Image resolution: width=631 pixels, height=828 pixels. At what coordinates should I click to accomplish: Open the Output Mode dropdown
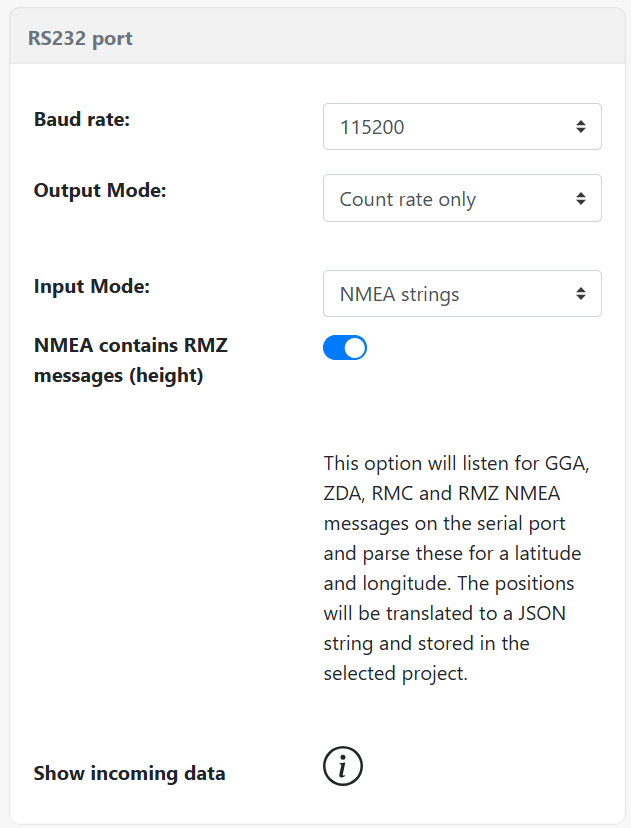461,198
